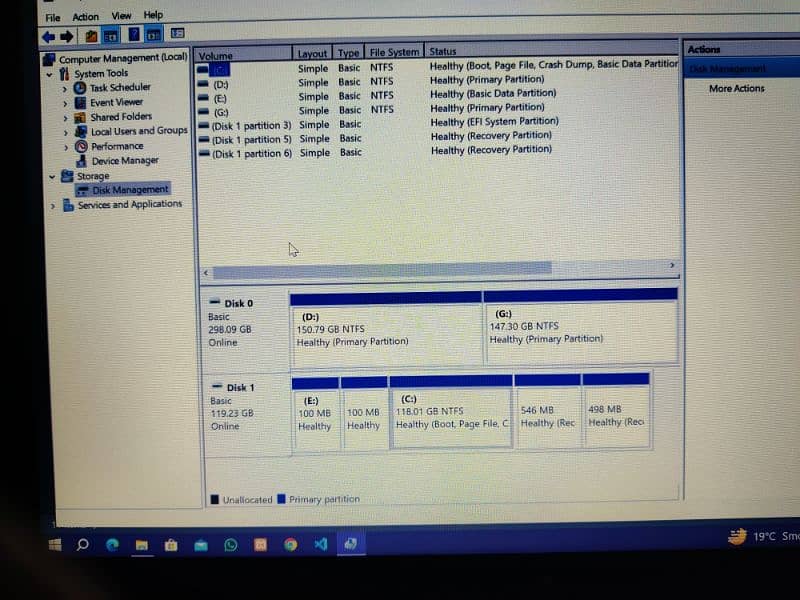This screenshot has height=600, width=800.
Task: Collapse the System Tools node
Action: tap(49, 74)
